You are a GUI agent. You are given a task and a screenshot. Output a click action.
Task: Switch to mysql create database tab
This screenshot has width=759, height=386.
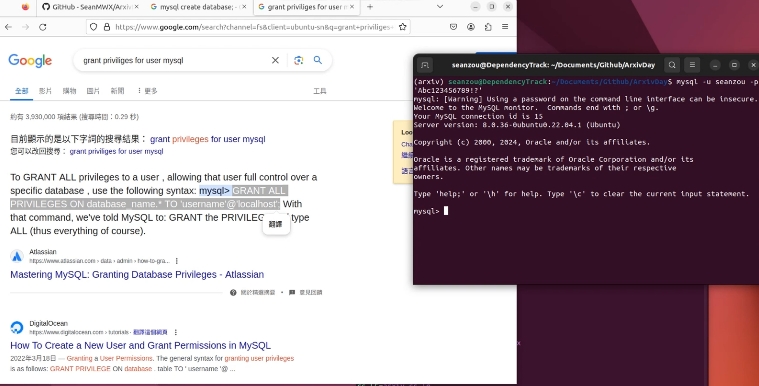tap(197, 7)
